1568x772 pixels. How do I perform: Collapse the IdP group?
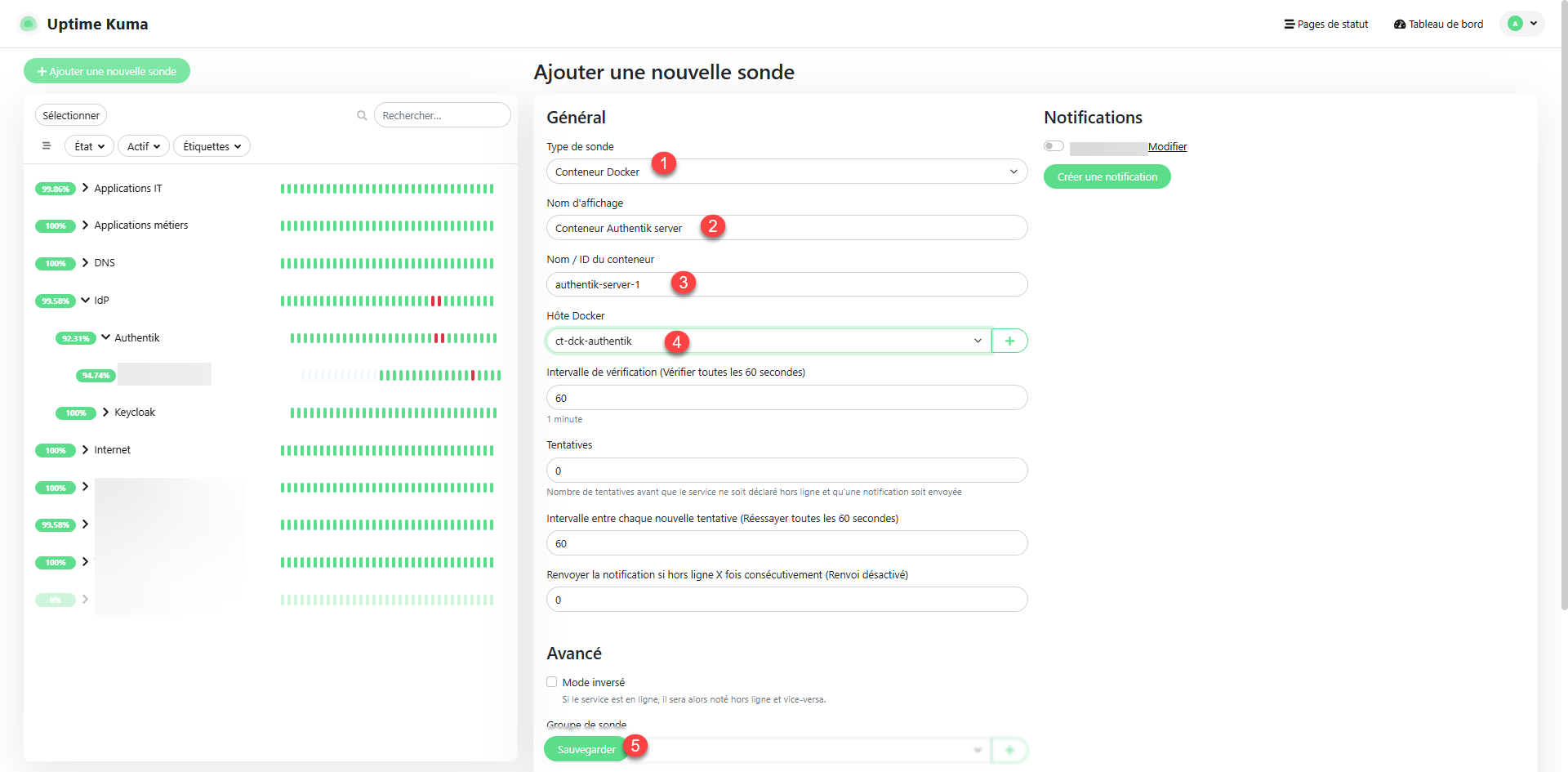coord(86,300)
